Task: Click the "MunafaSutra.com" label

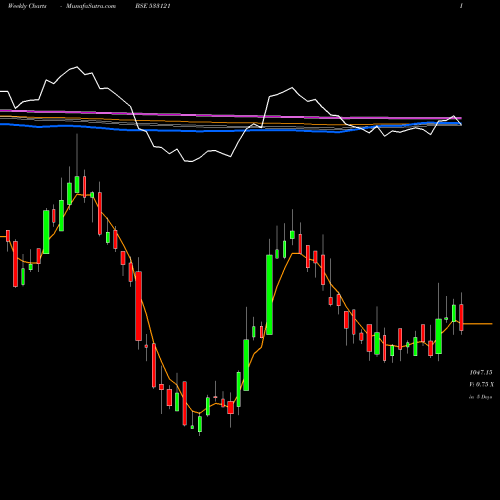Action: pyautogui.click(x=91, y=6)
